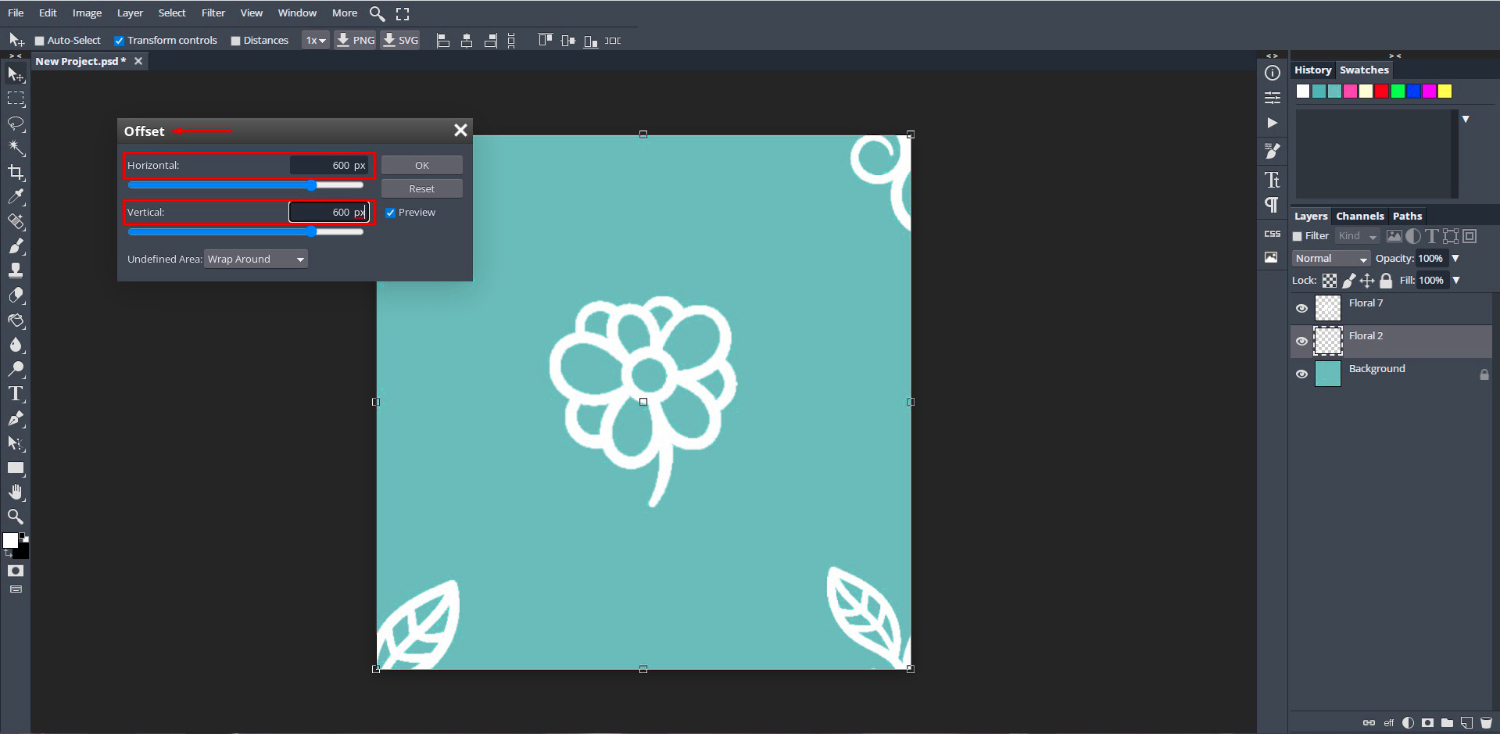
Task: Open the Image menu
Action: (87, 13)
